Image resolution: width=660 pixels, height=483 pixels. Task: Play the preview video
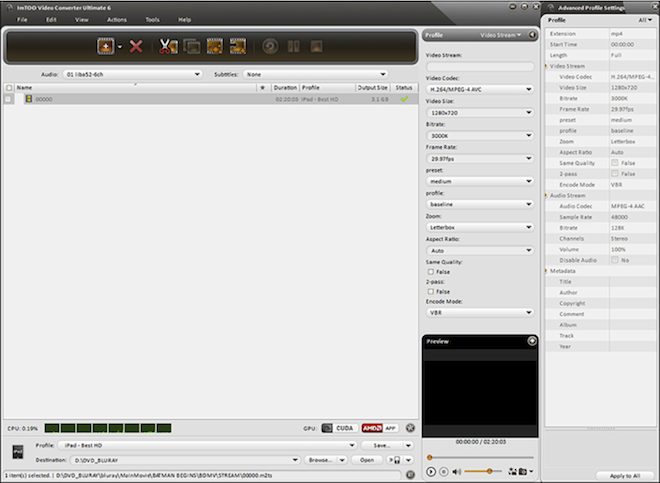[x=431, y=472]
